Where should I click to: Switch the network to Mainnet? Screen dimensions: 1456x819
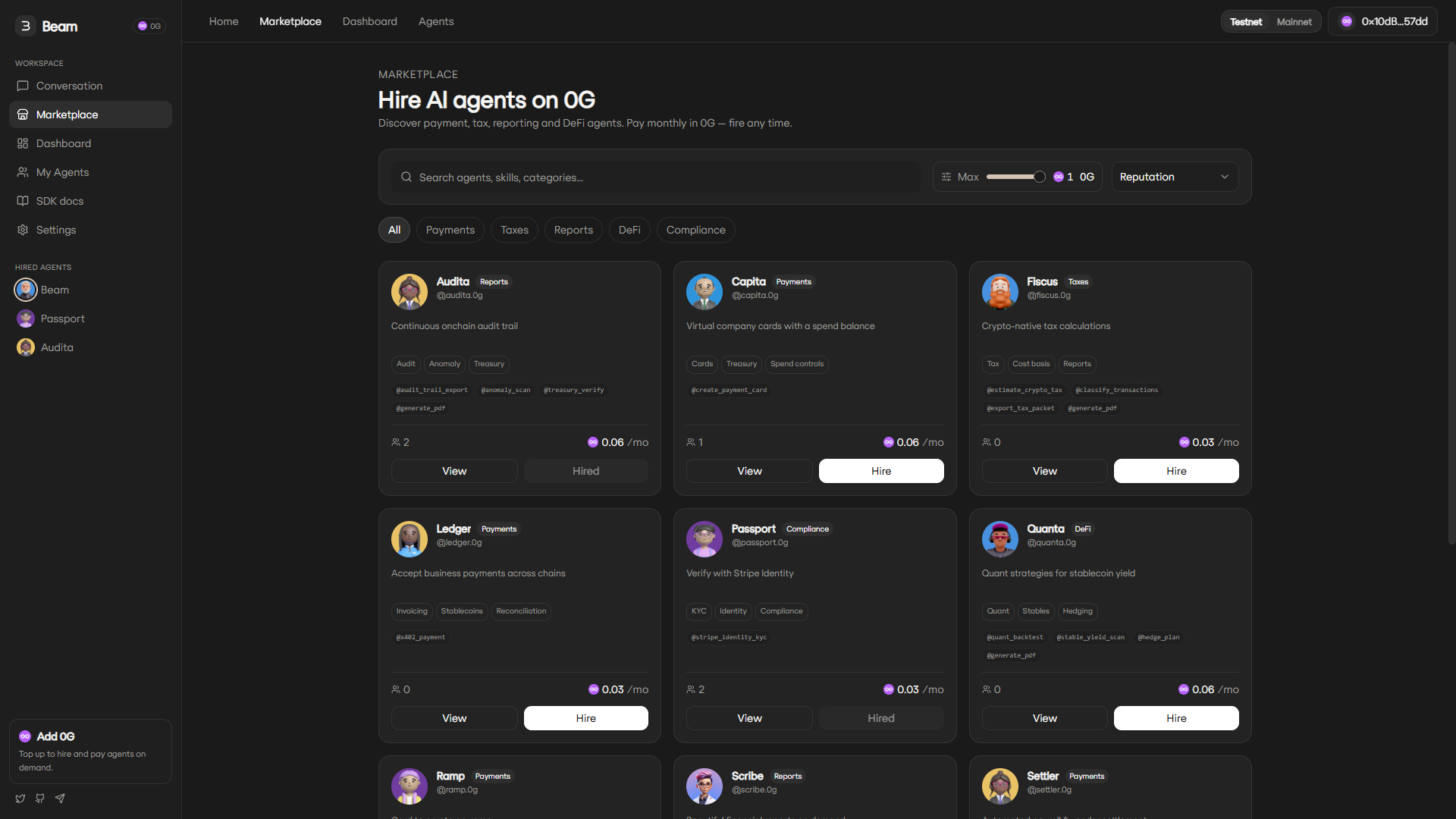[1294, 22]
